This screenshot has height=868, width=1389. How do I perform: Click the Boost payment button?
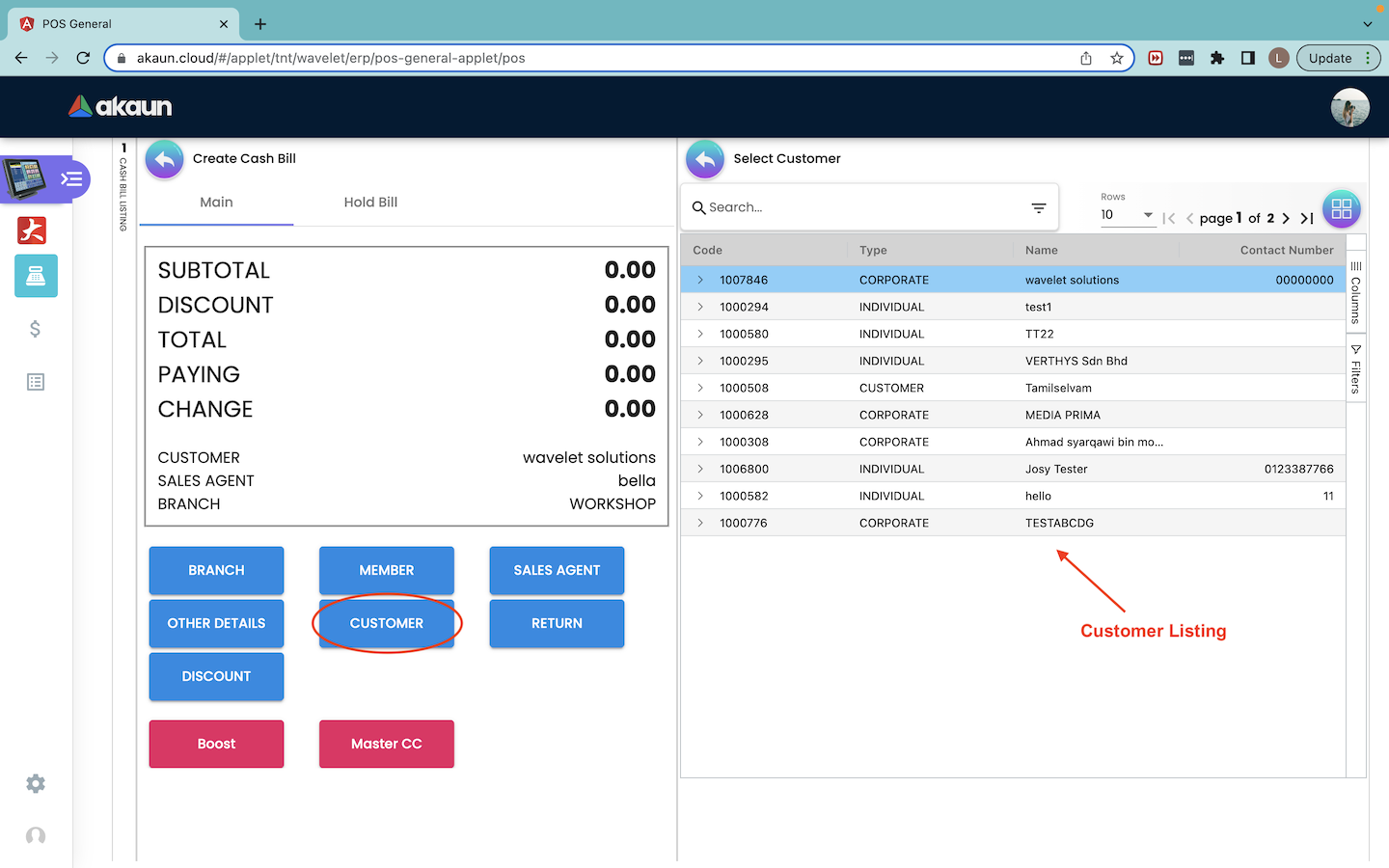216,745
